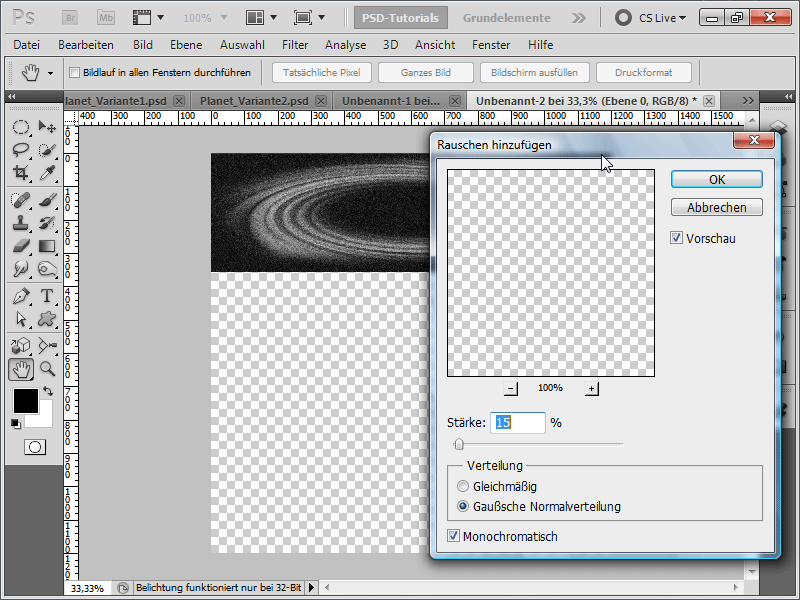Open status bar info menu arrow
This screenshot has height=600, width=800.
pyautogui.click(x=312, y=587)
